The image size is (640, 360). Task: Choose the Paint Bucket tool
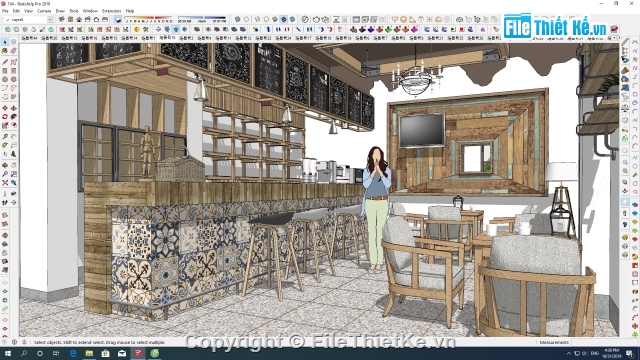click(x=5, y=51)
